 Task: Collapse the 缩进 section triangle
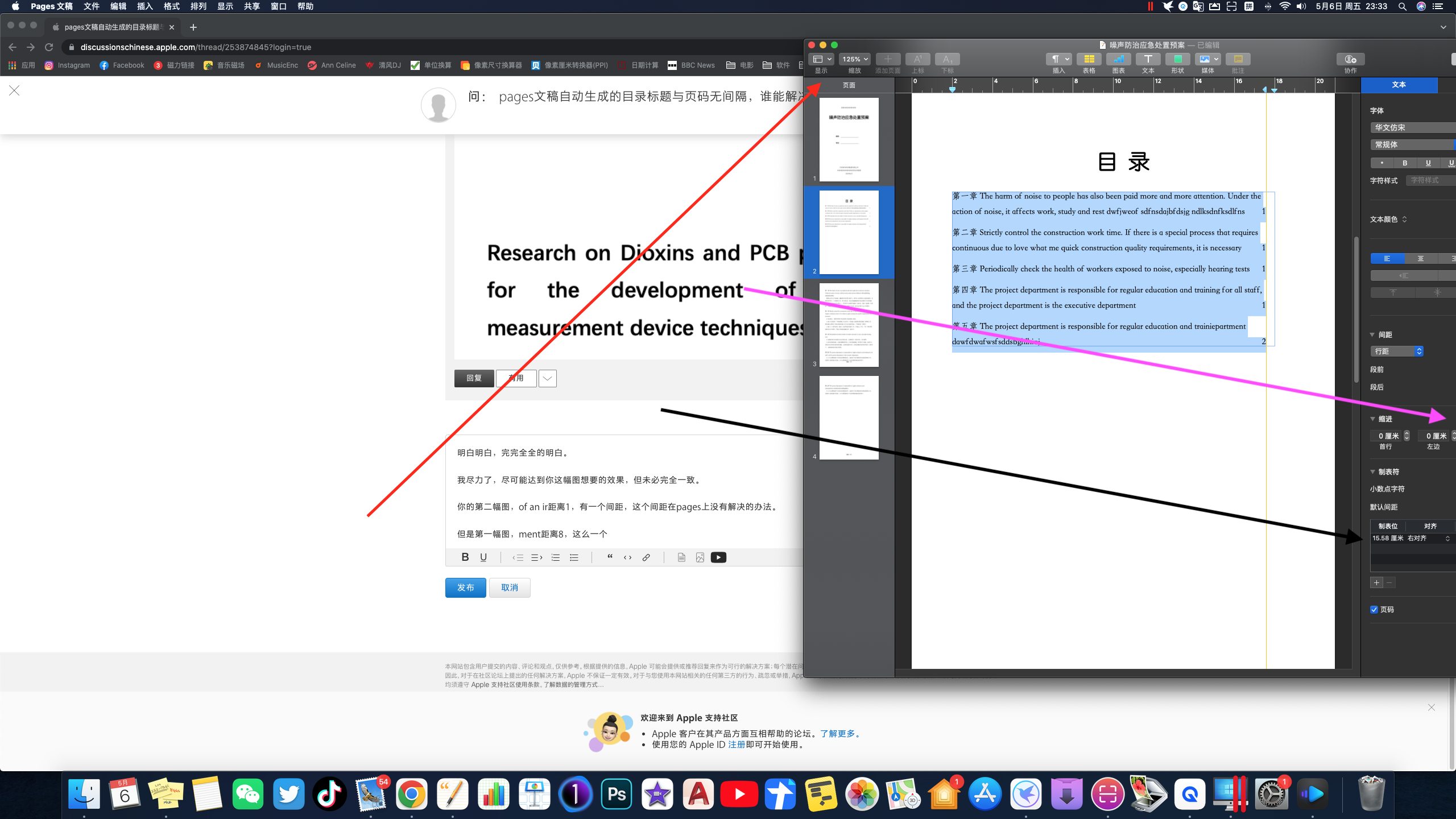[x=1372, y=419]
